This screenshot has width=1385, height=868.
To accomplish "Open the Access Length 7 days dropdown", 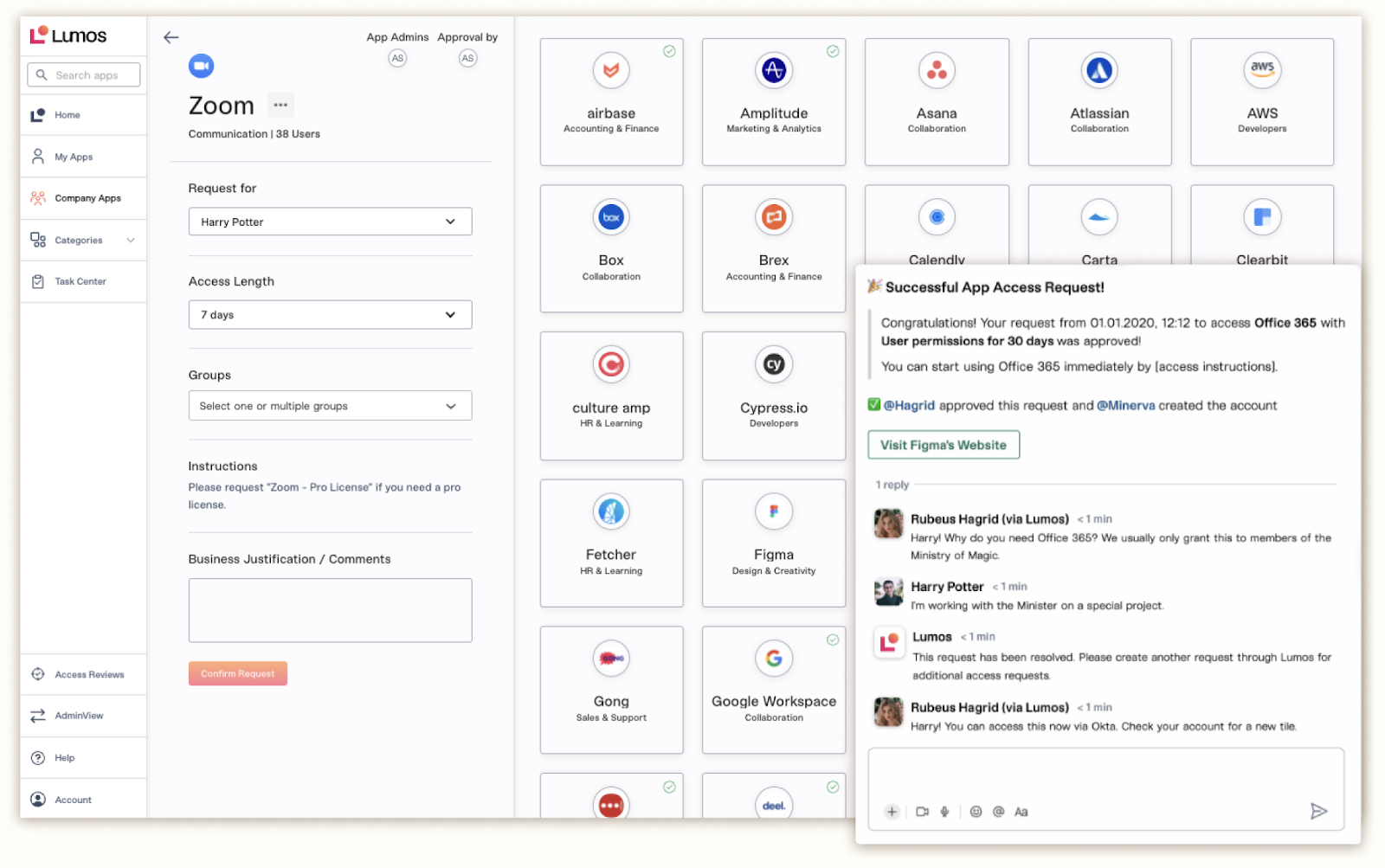I will (x=330, y=315).
